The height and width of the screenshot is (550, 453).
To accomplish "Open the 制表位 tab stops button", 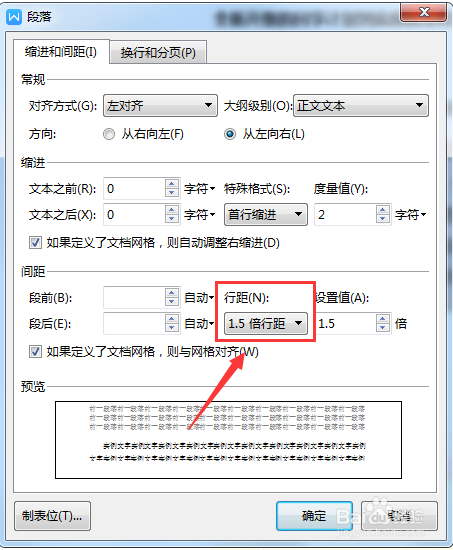I will click(52, 516).
